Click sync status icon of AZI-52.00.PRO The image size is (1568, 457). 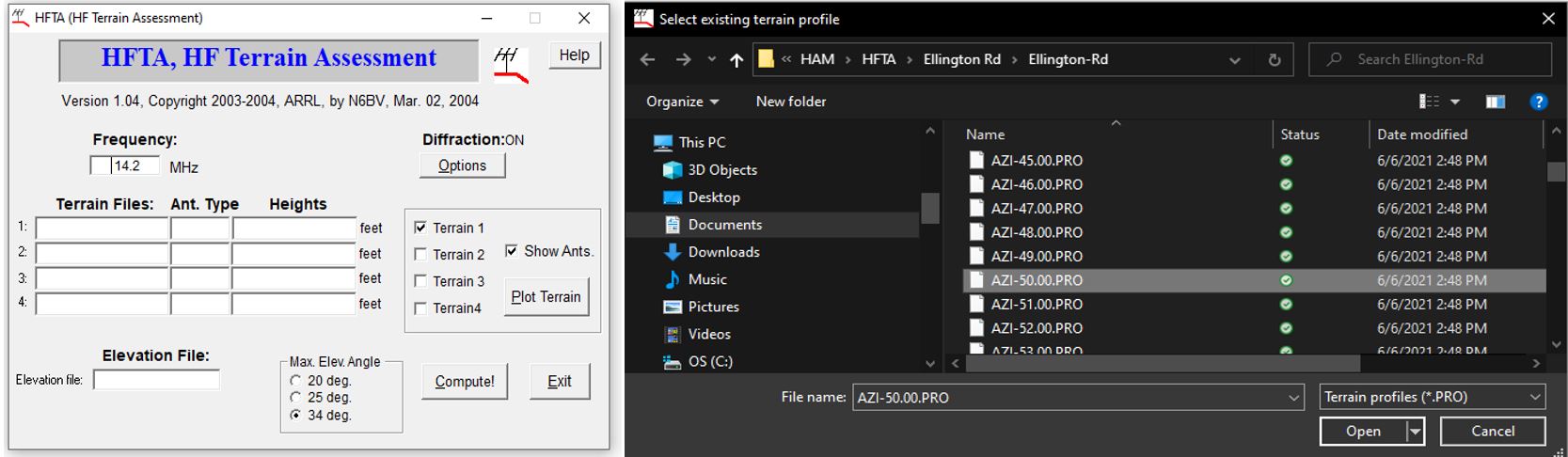1286,328
